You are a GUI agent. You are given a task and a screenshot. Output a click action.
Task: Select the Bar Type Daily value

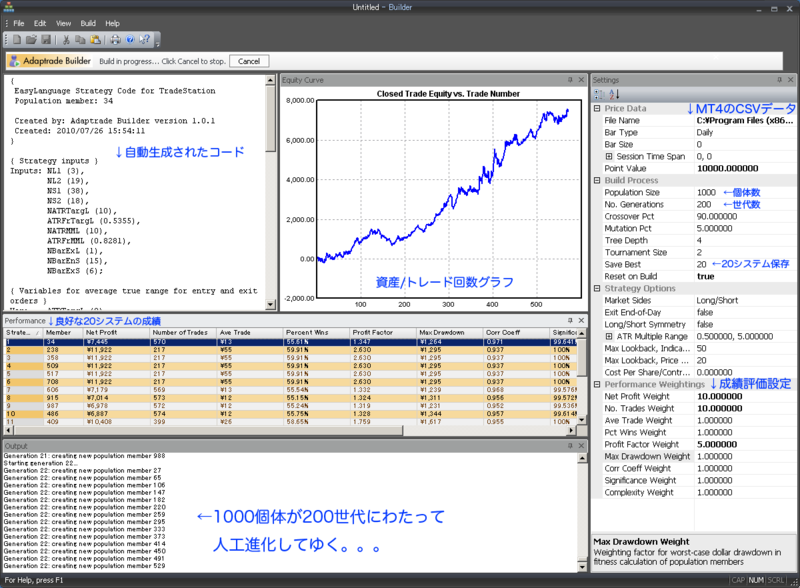tap(705, 132)
